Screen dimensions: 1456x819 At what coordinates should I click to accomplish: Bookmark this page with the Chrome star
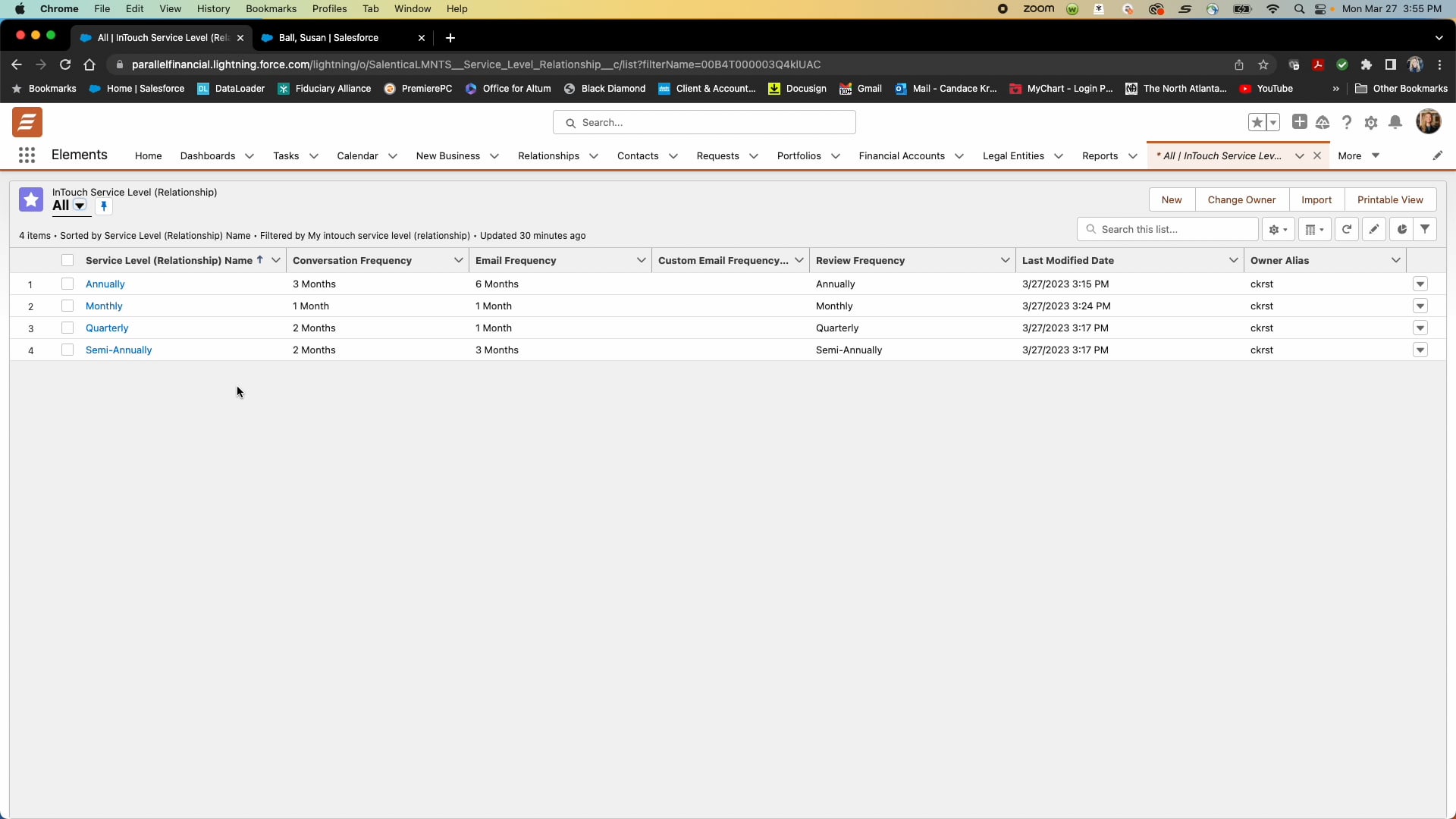pos(1263,64)
